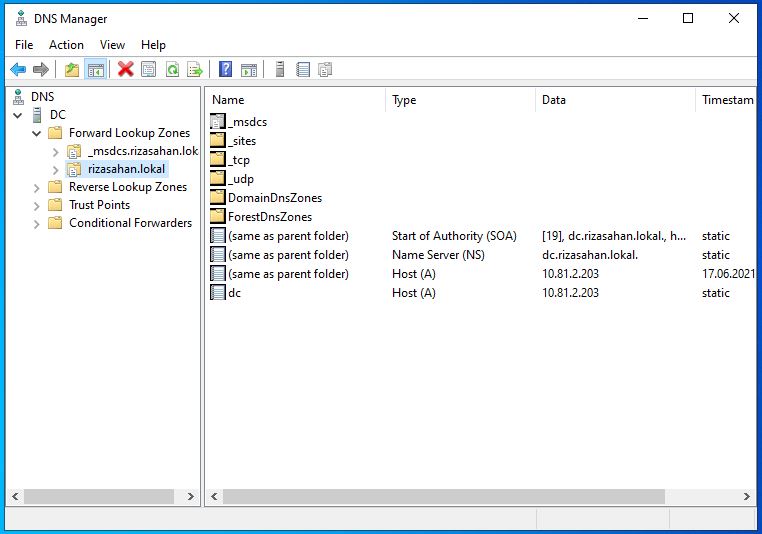Expand the Conditional Forwarders node
The width and height of the screenshot is (762, 534).
click(37, 223)
